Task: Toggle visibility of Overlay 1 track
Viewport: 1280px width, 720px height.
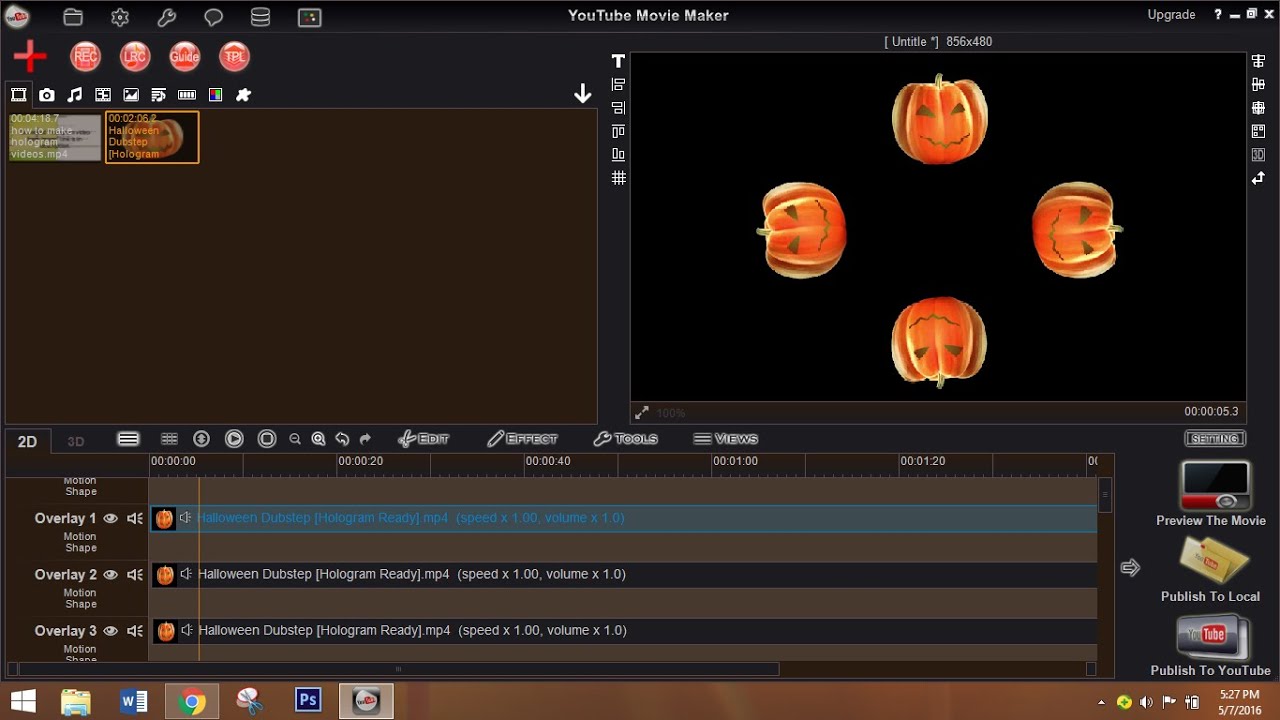Action: (110, 518)
